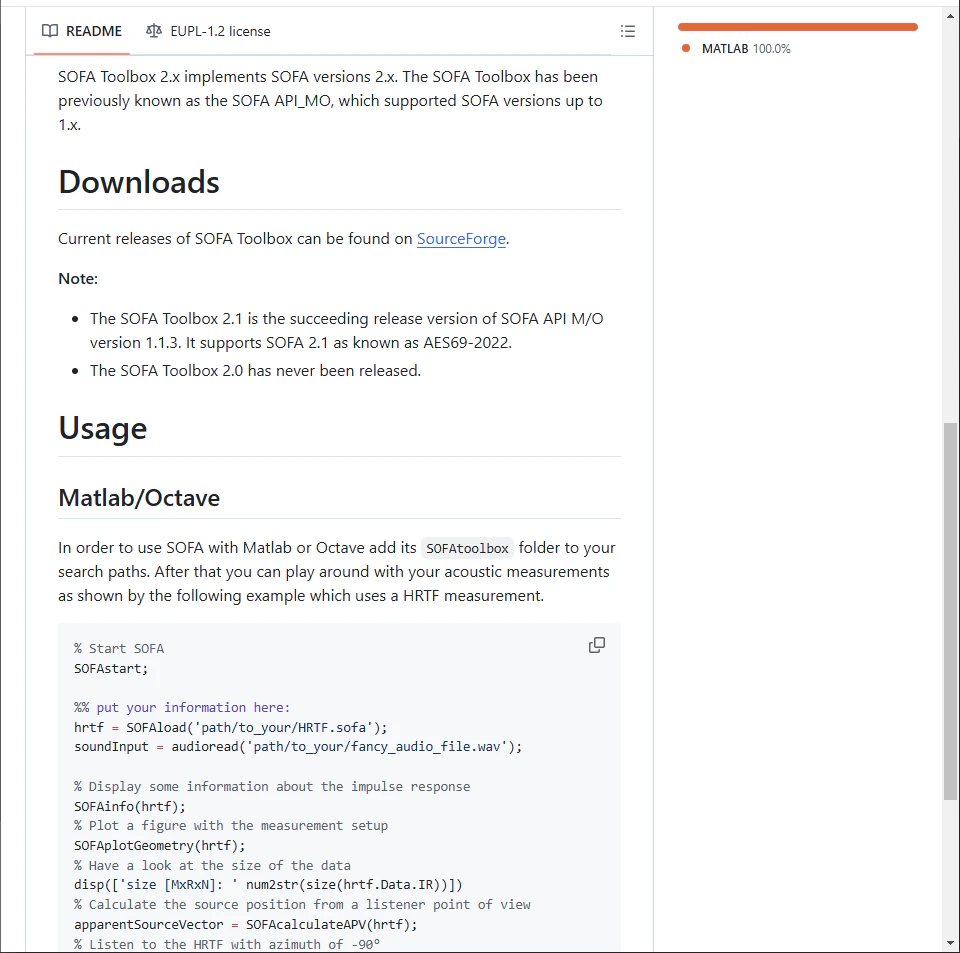
Task: Click the scrollbar up arrow
Action: click(950, 15)
